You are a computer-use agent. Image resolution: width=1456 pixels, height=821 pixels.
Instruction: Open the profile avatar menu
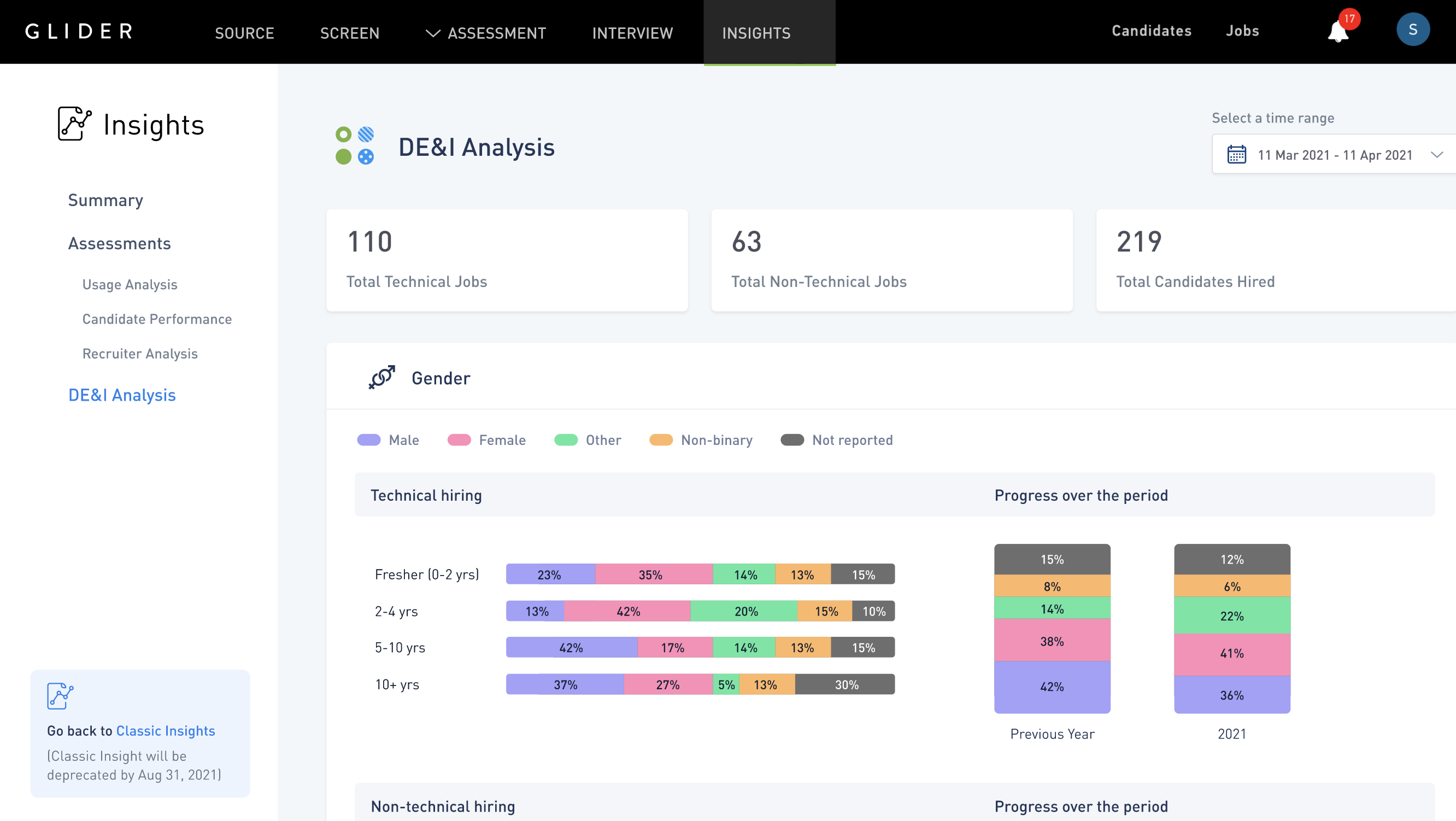1413,29
